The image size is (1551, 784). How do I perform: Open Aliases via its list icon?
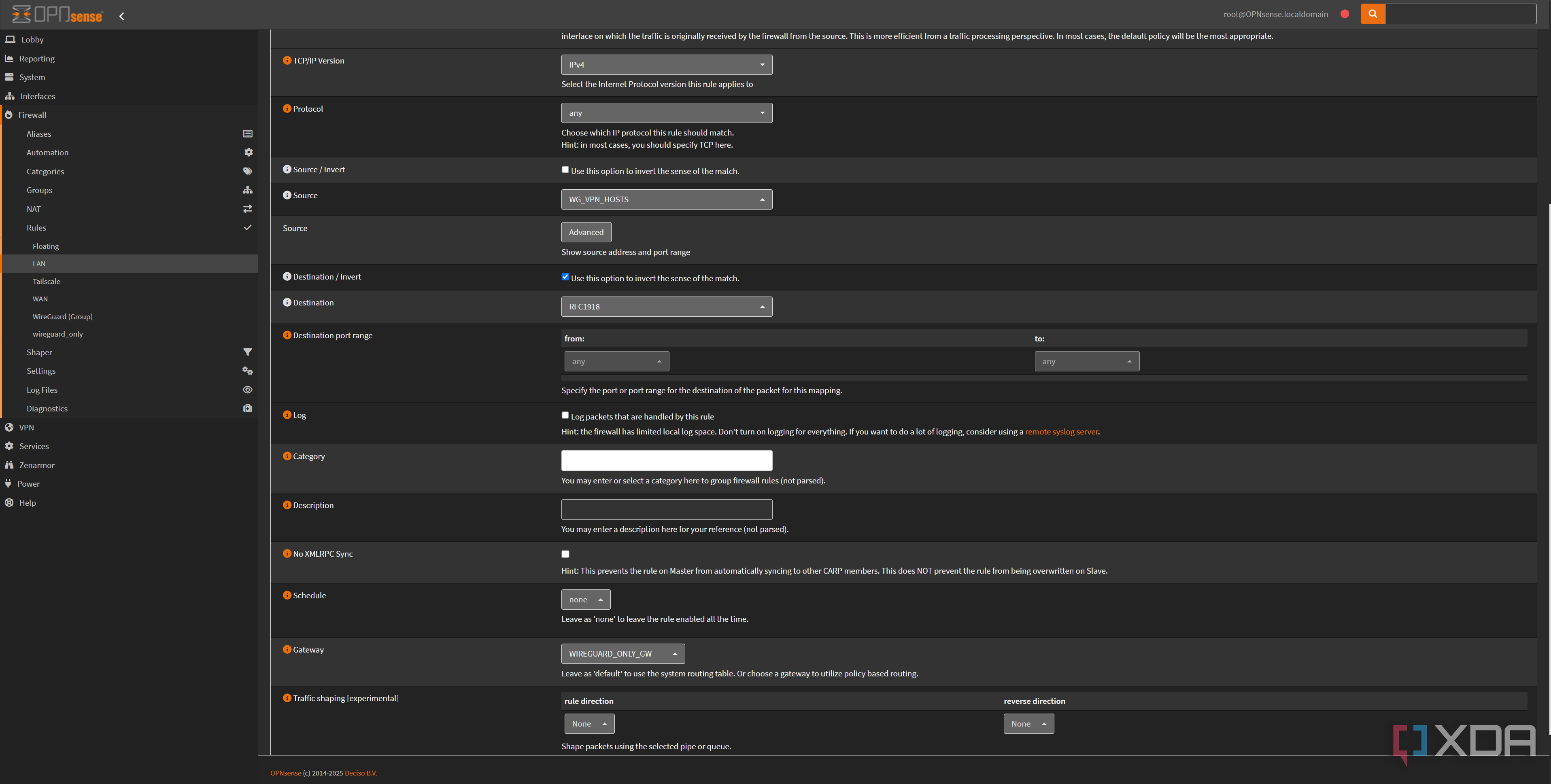(x=247, y=133)
